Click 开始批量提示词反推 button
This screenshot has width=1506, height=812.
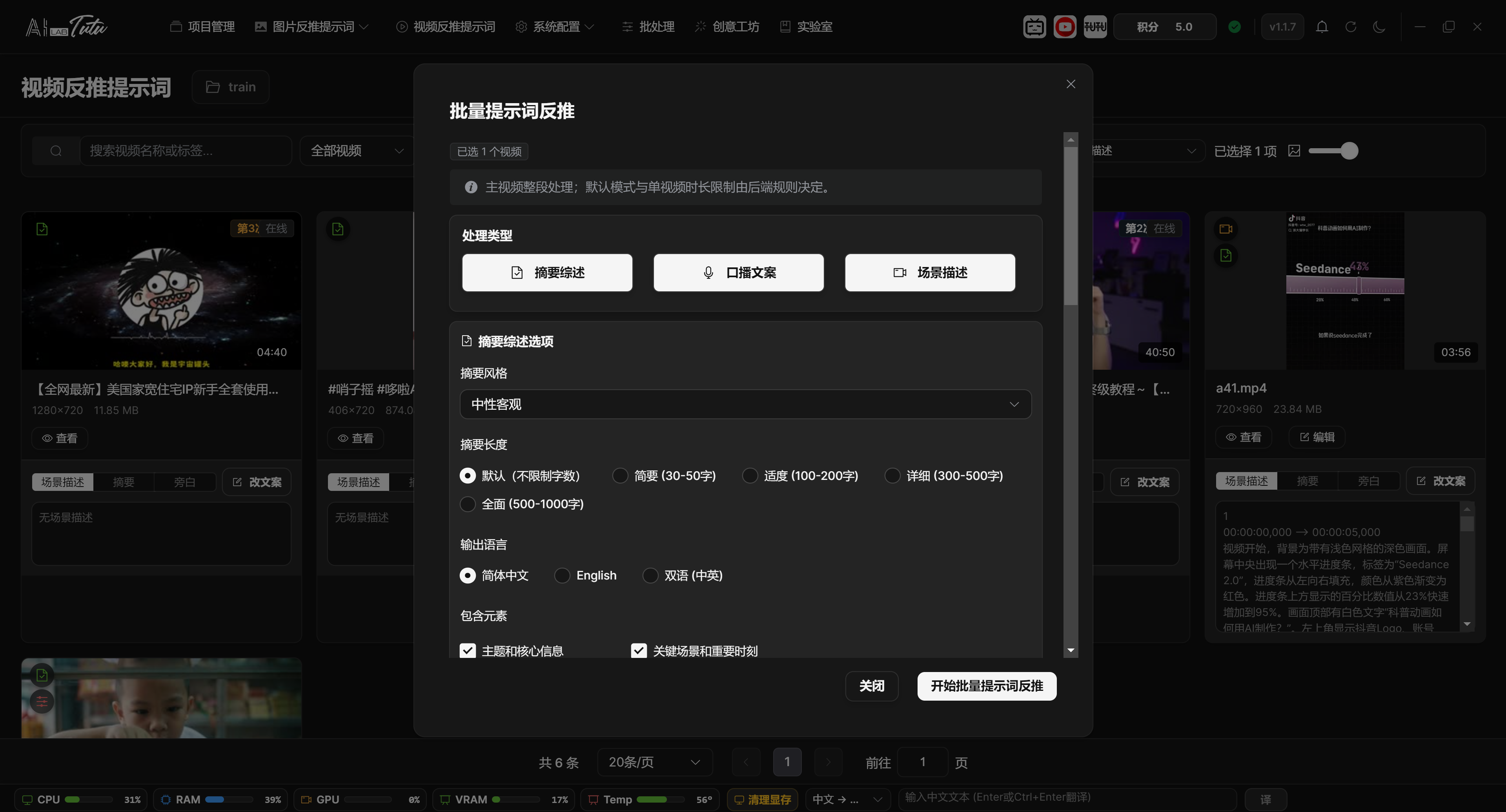[x=987, y=686]
